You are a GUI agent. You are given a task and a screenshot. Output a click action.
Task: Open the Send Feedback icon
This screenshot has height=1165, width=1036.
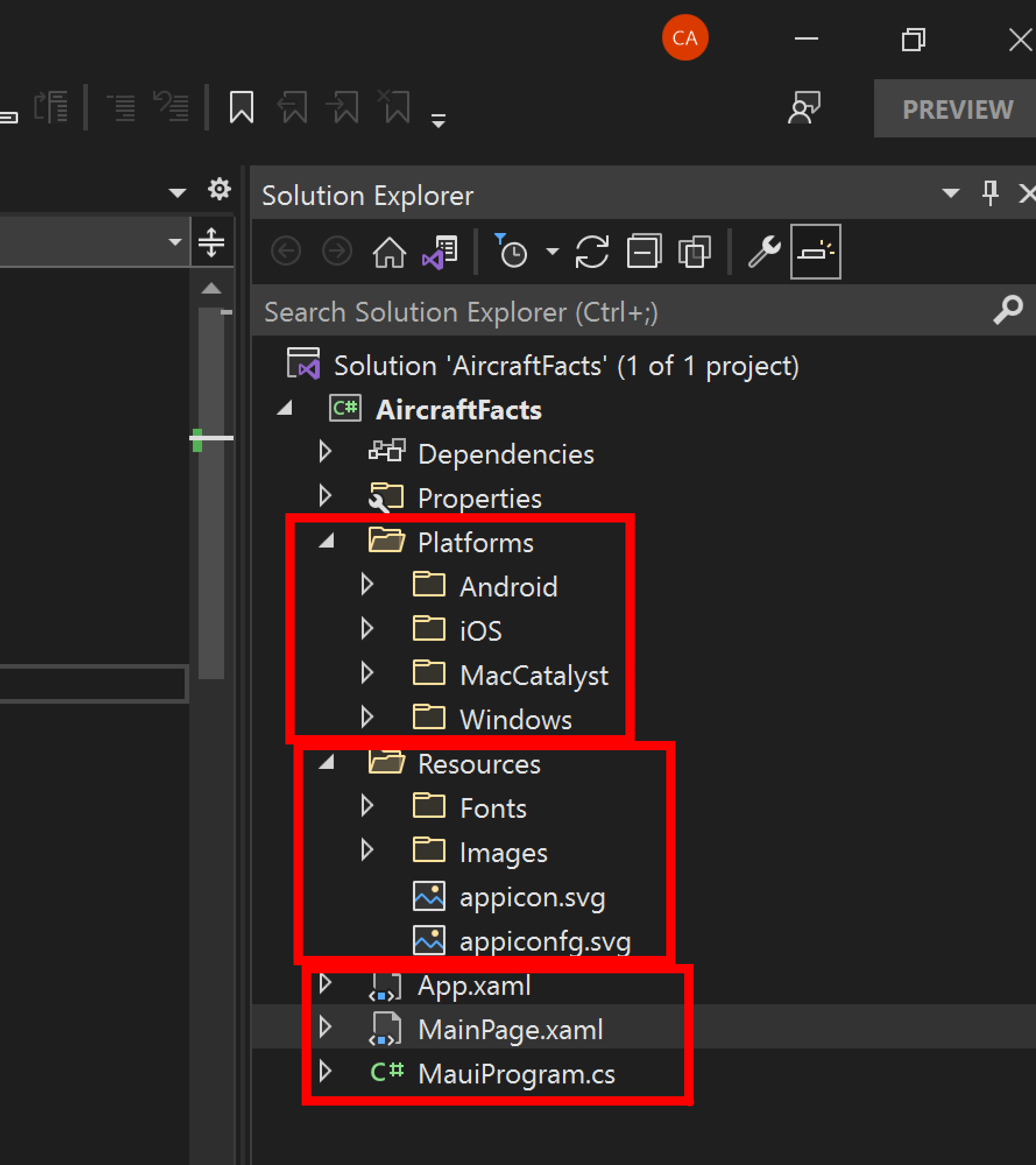coord(804,108)
